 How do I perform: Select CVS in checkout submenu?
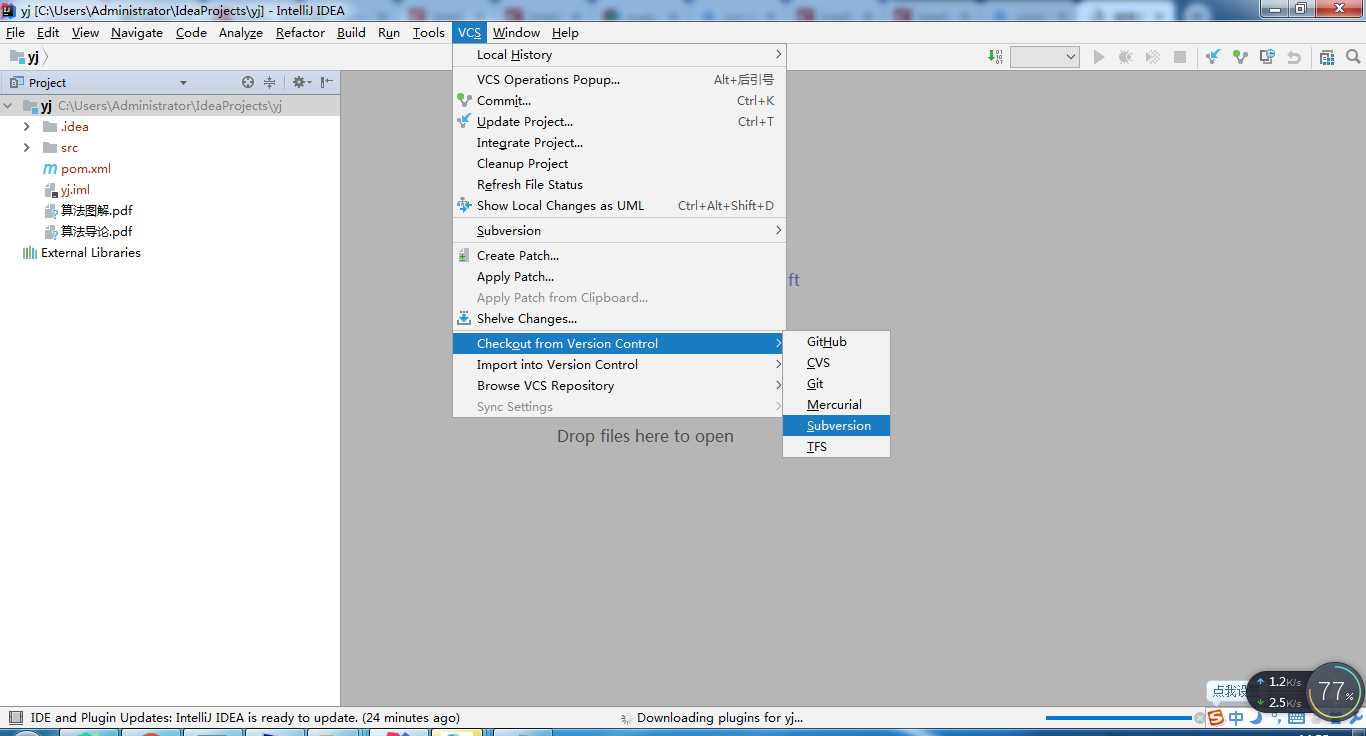pos(836,363)
